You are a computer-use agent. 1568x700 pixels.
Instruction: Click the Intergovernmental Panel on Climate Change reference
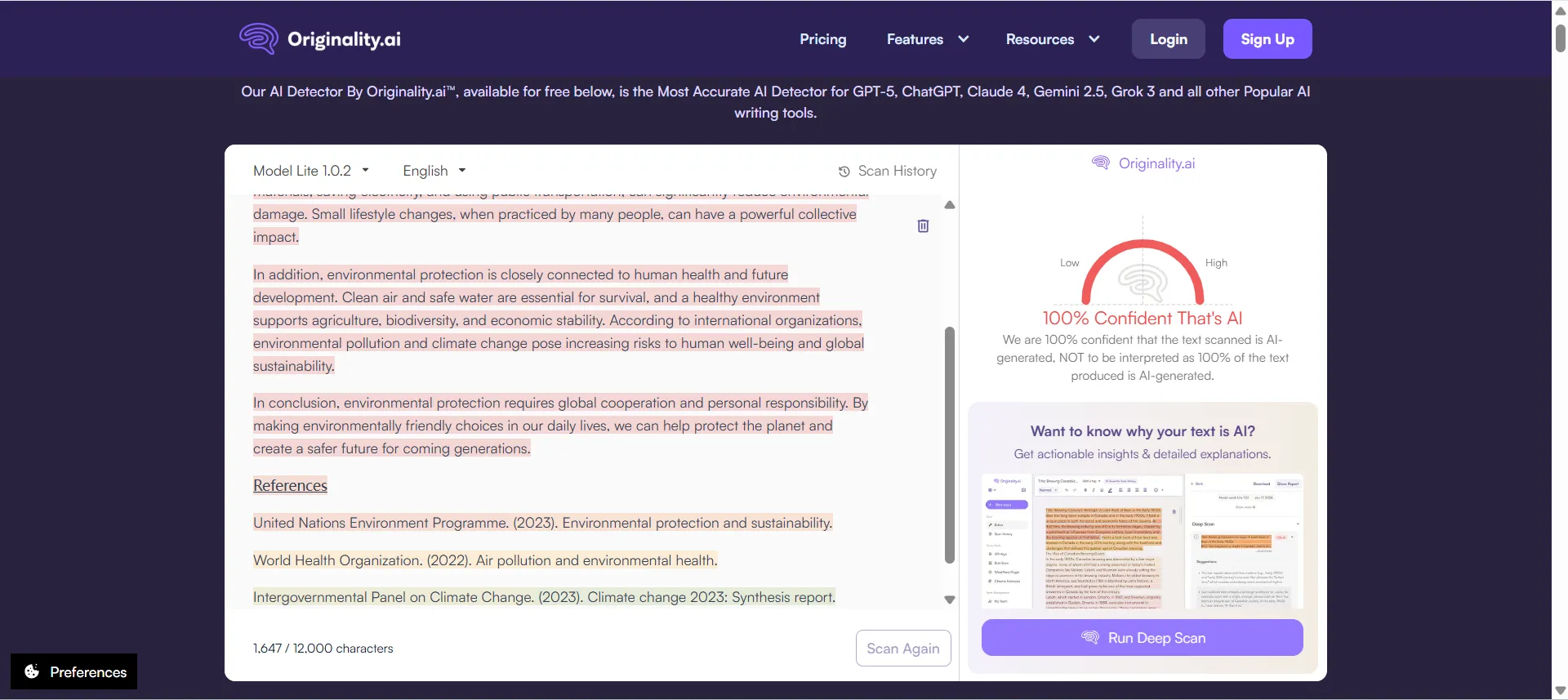tap(544, 597)
